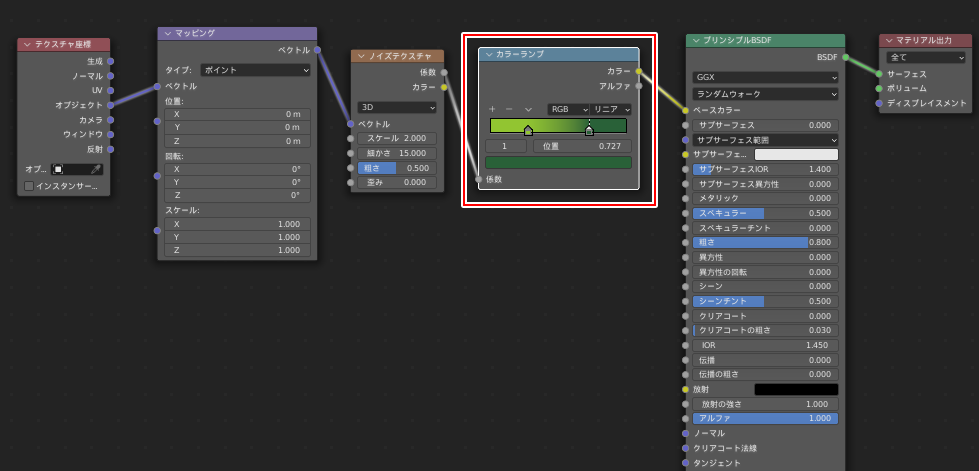Open the 全て target menu in Material Output
Screen dimensions: 979x471
click(923, 57)
